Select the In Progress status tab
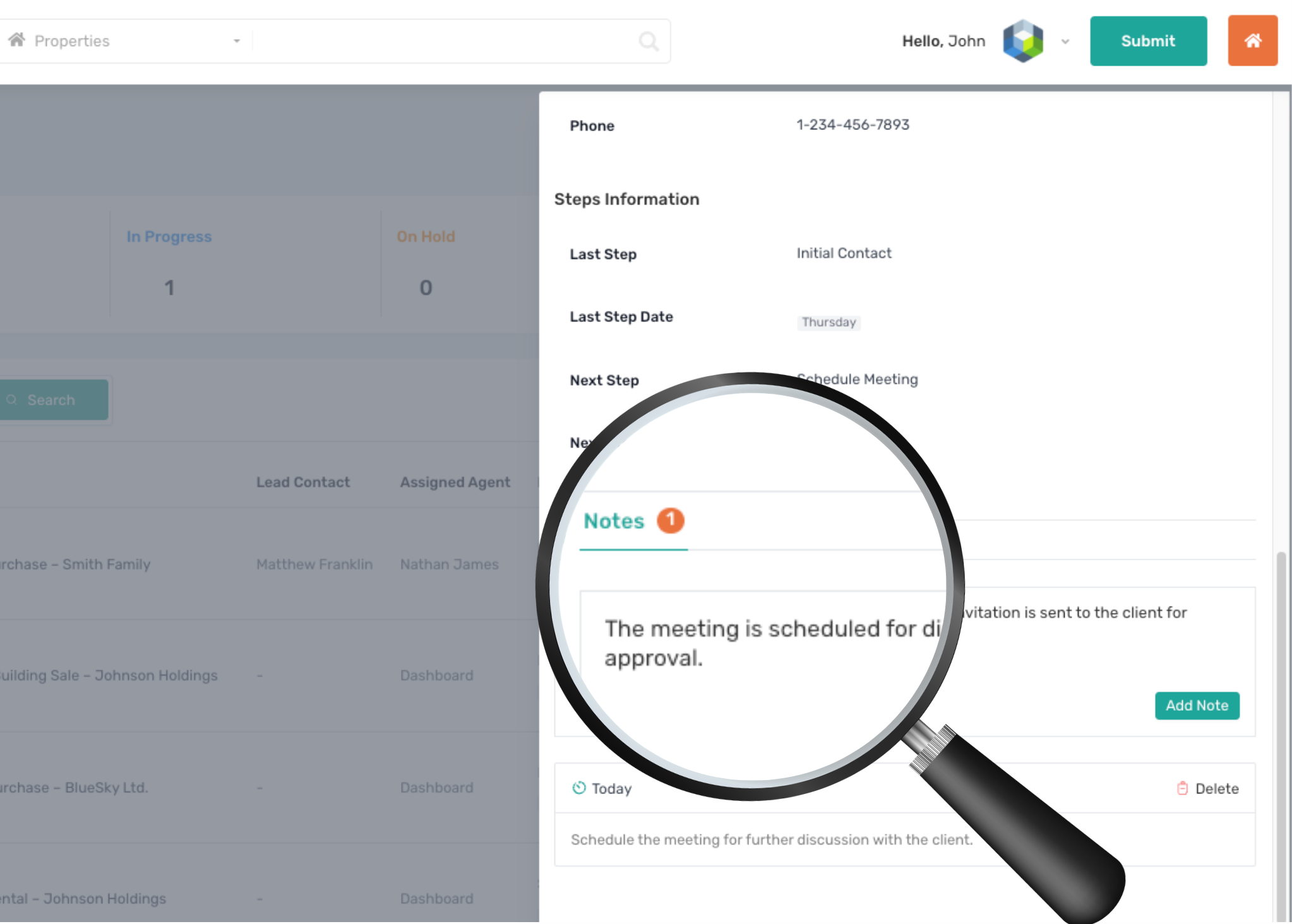Viewport: 1292px width, 924px height. coord(169,237)
